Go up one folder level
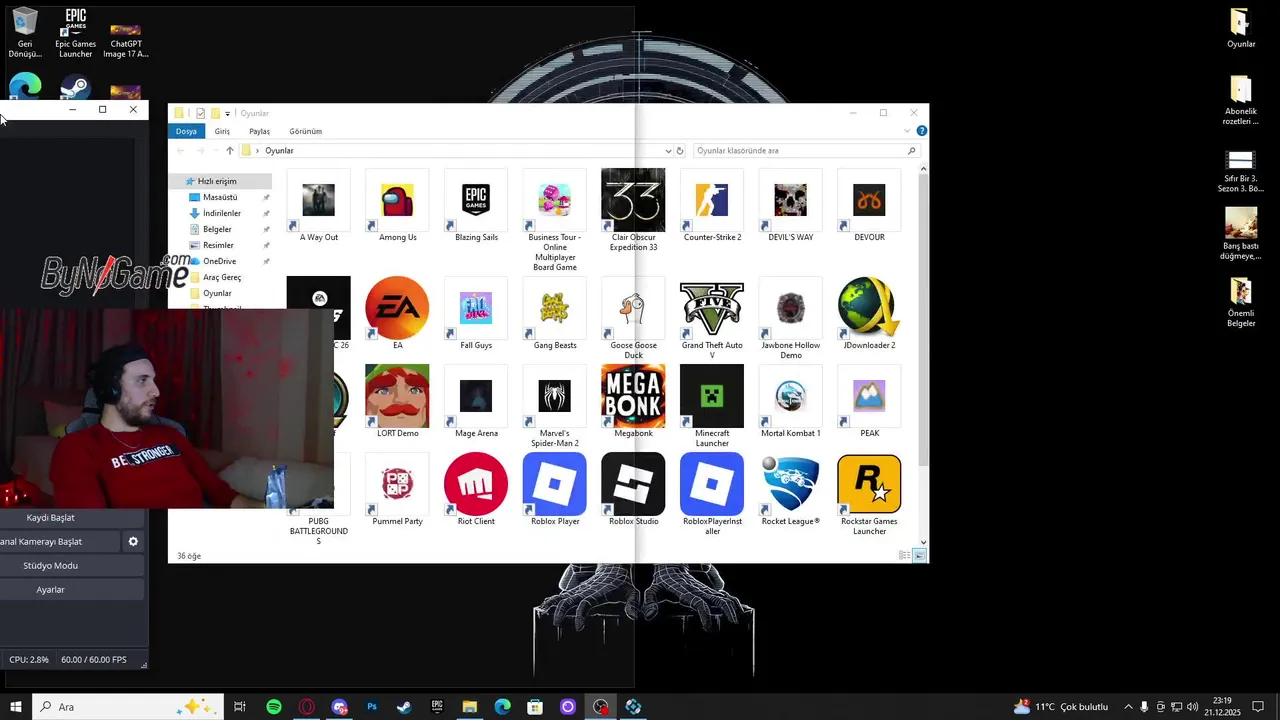Screen dimensions: 1280x720 229,151
